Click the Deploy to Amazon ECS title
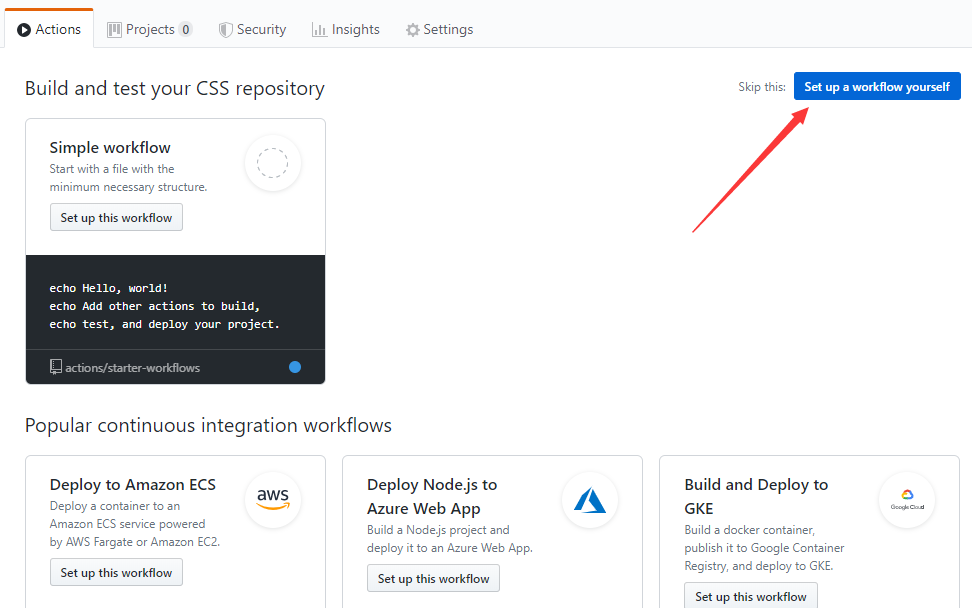This screenshot has height=608, width=972. pos(133,485)
